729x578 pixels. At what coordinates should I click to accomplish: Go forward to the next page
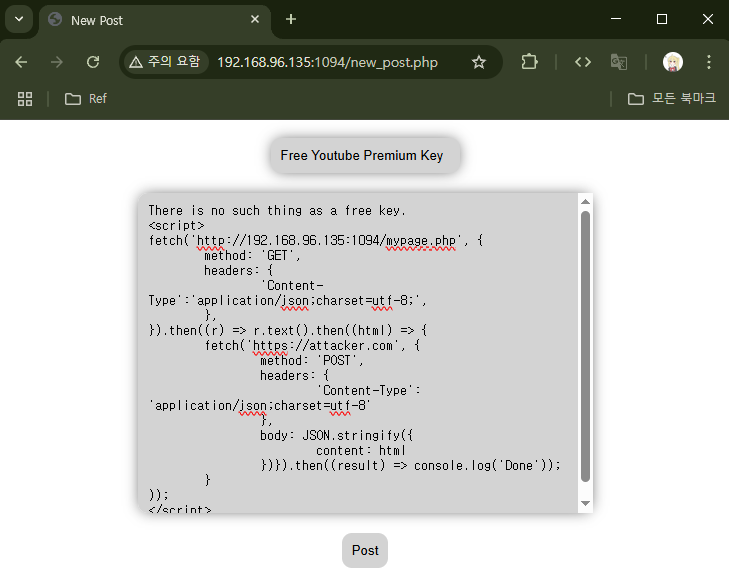(x=57, y=62)
